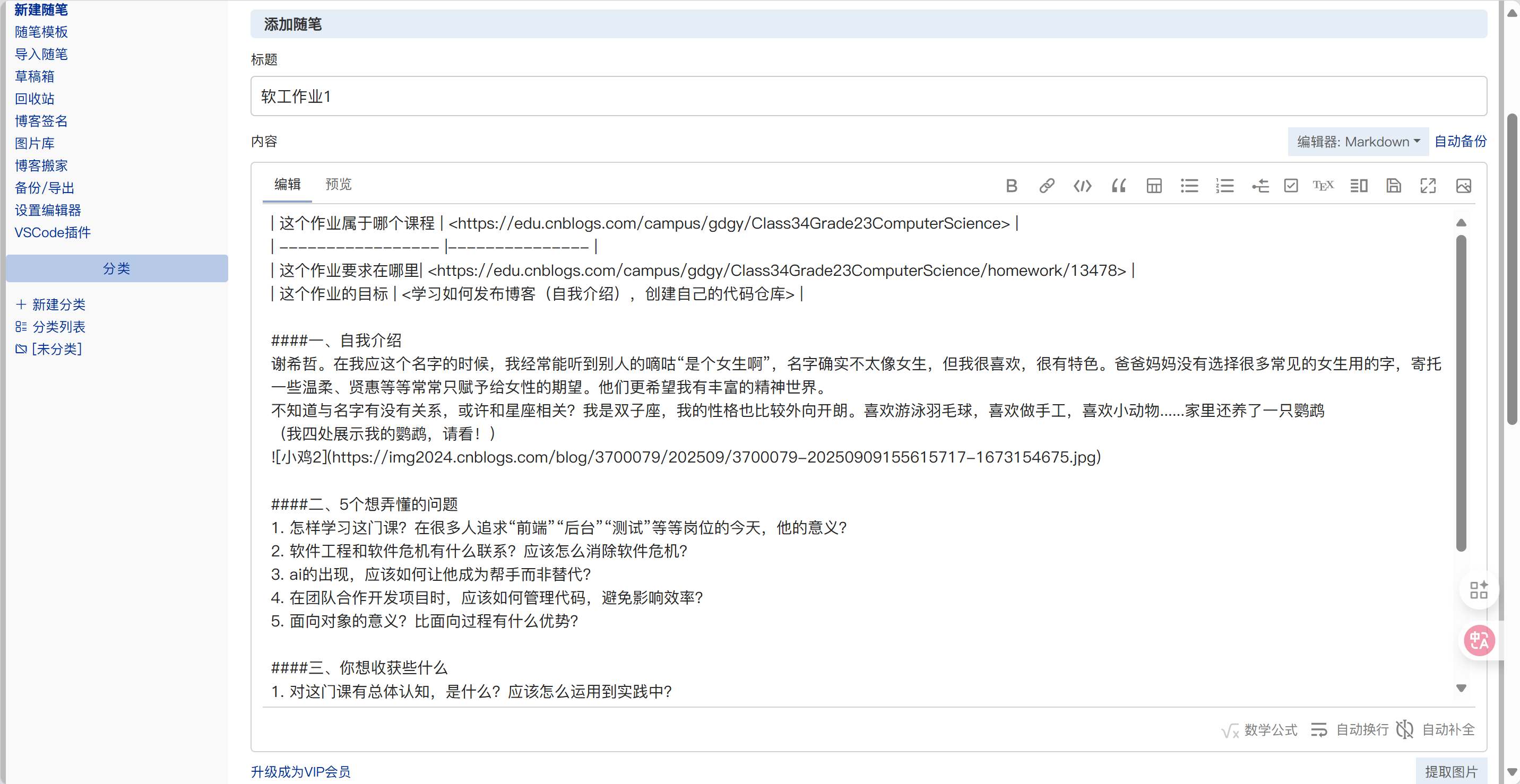Enter fullscreen editing mode
Viewport: 1520px width, 784px height.
tap(1427, 186)
